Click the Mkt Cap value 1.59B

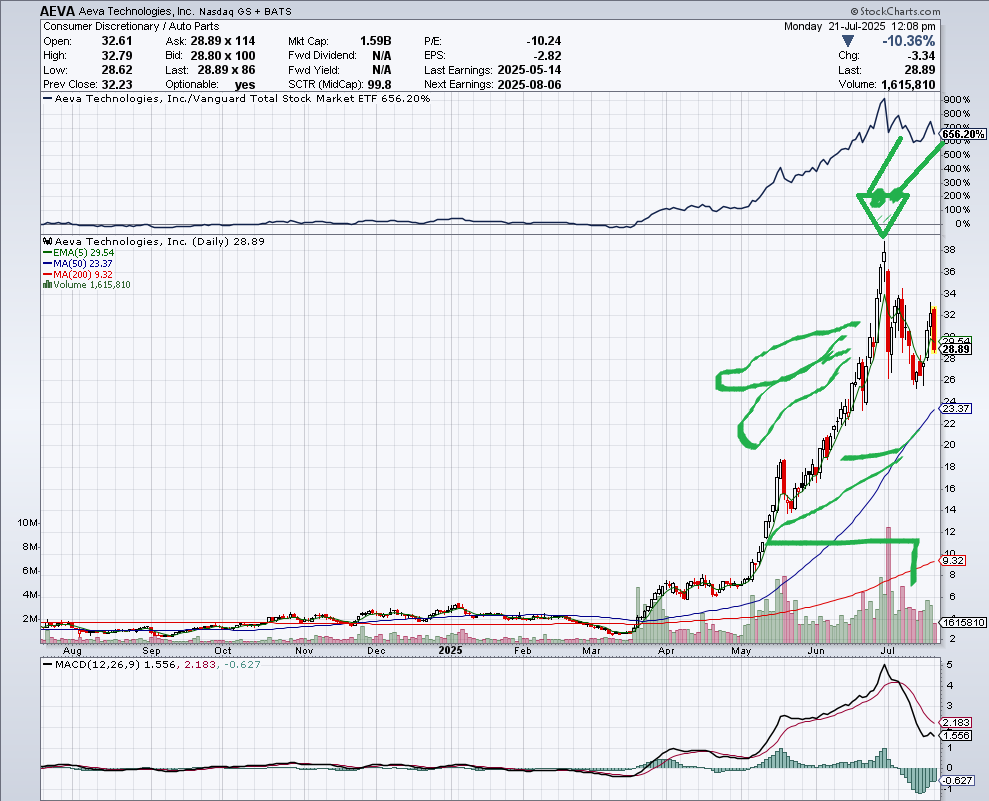[375, 41]
